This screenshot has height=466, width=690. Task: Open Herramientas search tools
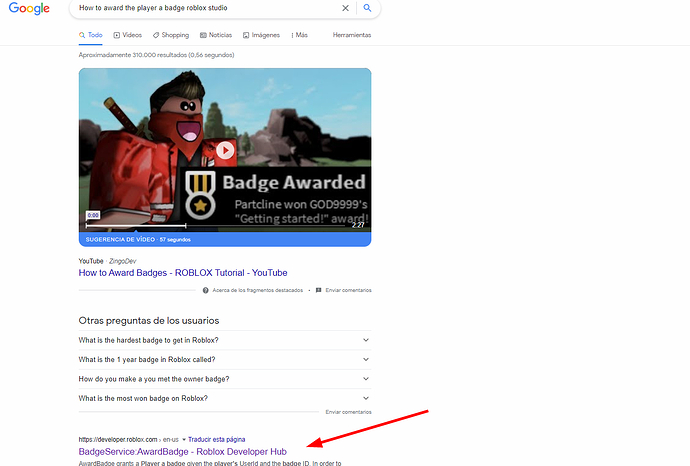tap(352, 35)
